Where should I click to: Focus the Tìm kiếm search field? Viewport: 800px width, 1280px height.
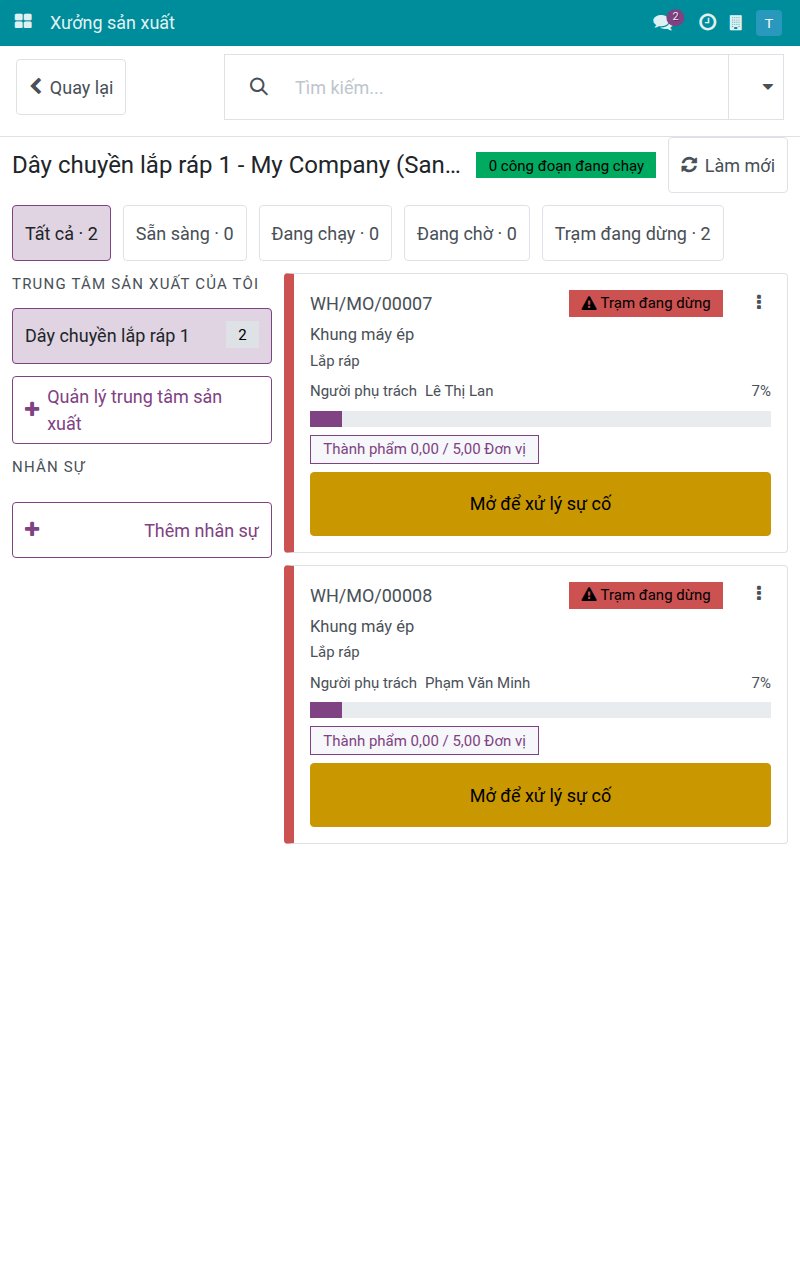click(505, 87)
